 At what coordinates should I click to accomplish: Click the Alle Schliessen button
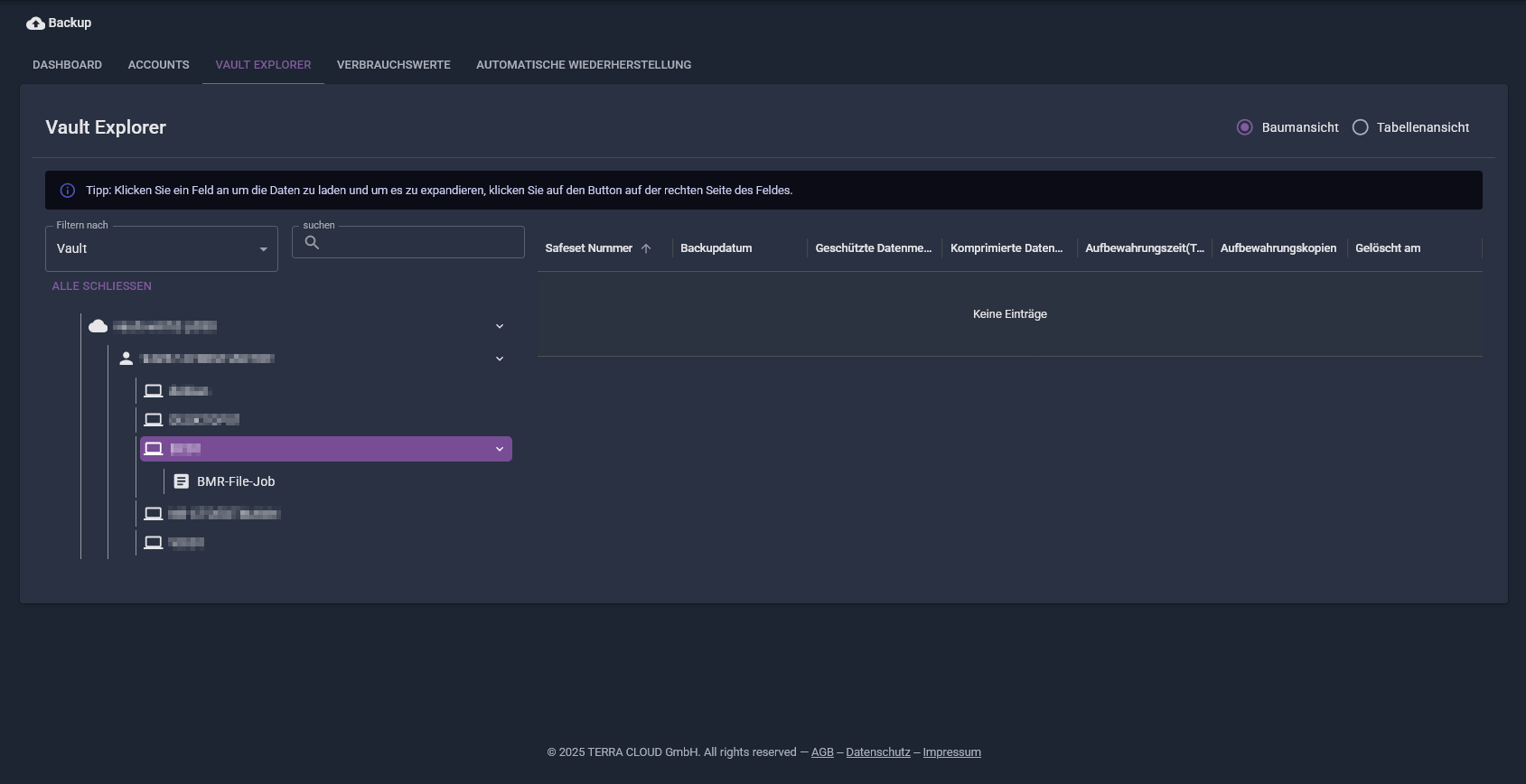click(x=102, y=286)
